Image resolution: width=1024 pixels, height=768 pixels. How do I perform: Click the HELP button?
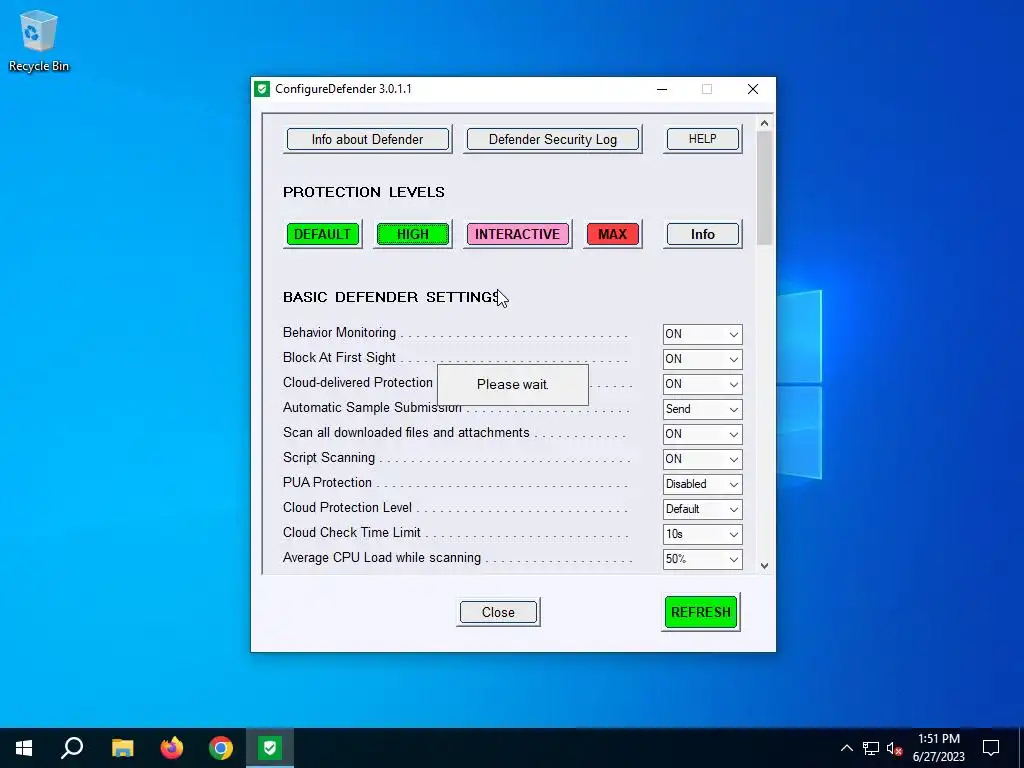point(703,139)
